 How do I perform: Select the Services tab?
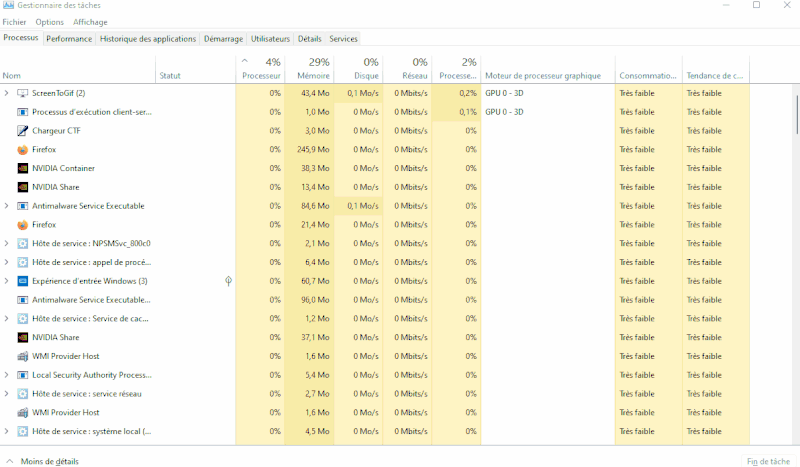pos(343,39)
